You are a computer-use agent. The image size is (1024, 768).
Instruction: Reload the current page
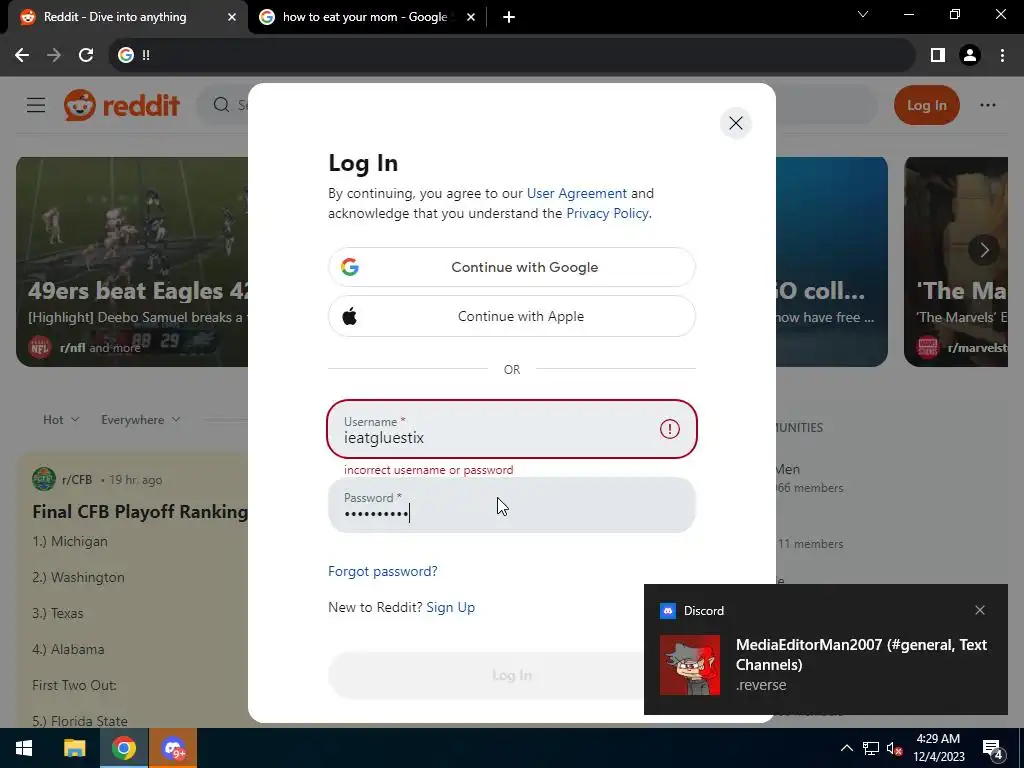(86, 56)
